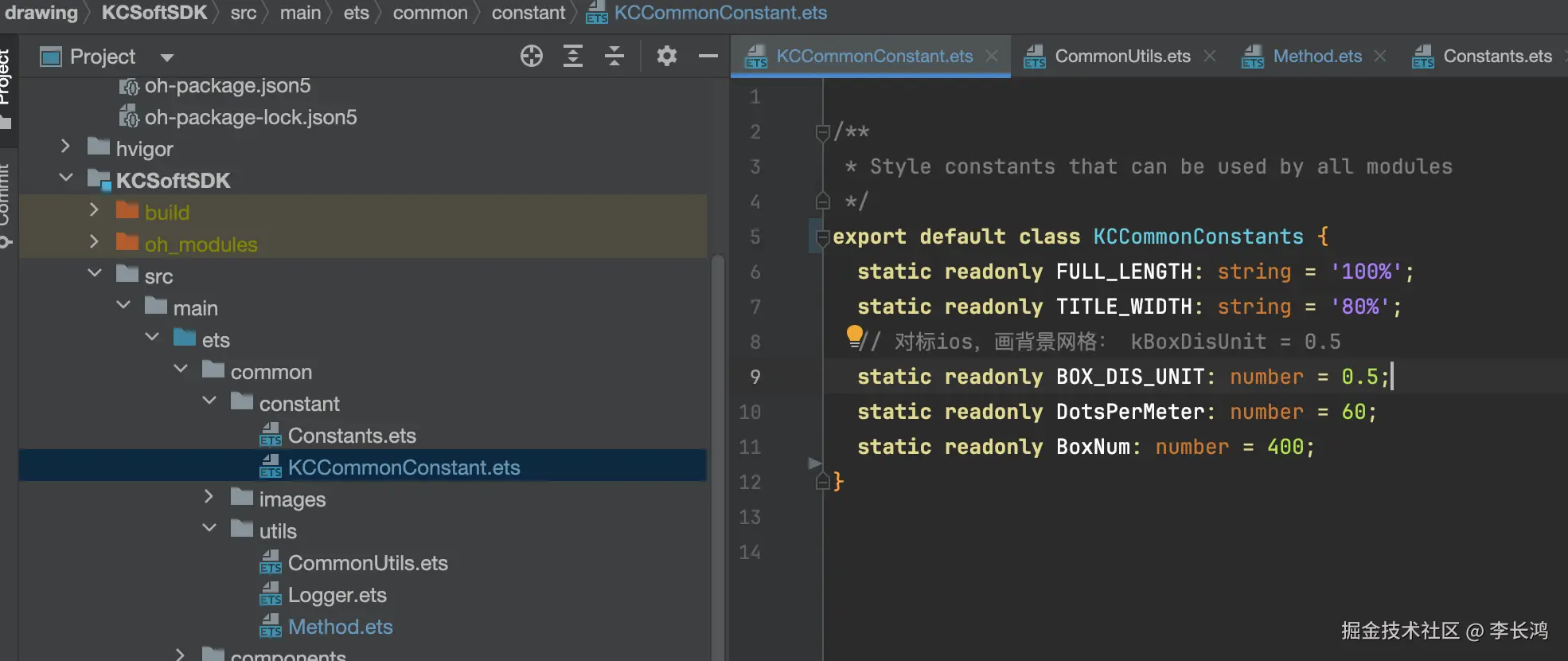Collapse the KCSoftSDK module
This screenshot has height=661, width=1568.
65,178
